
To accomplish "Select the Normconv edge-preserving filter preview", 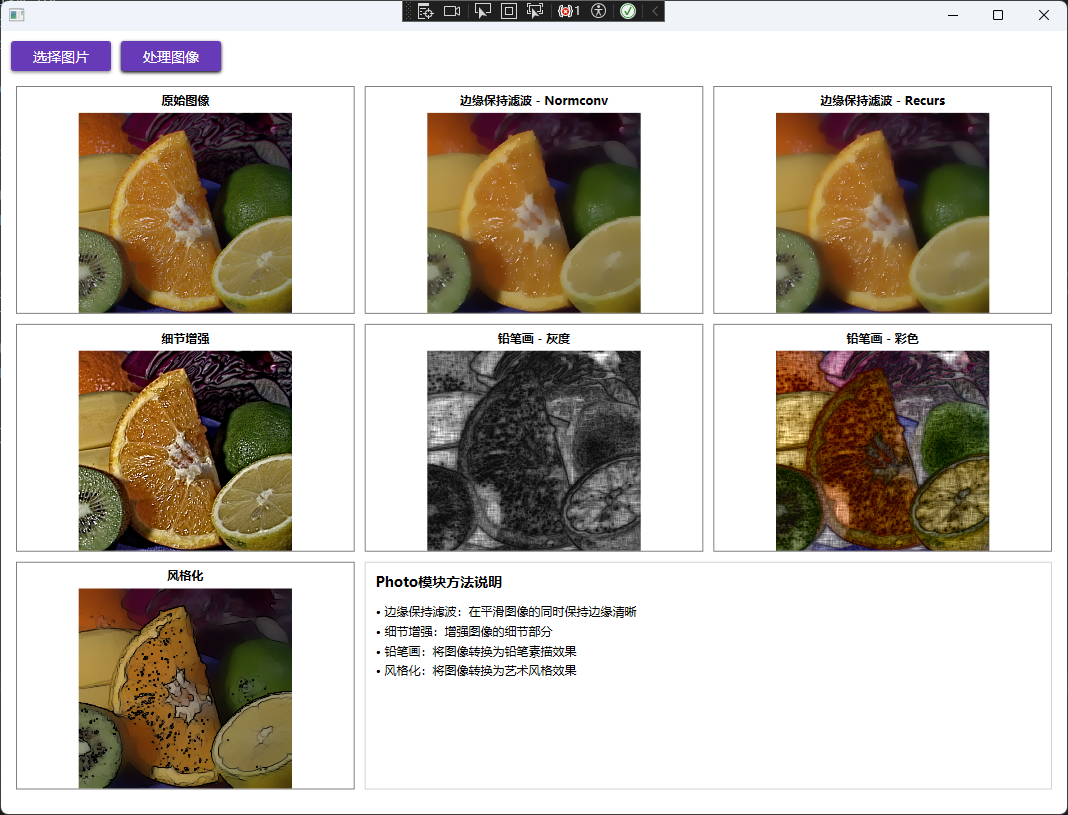I will point(533,212).
